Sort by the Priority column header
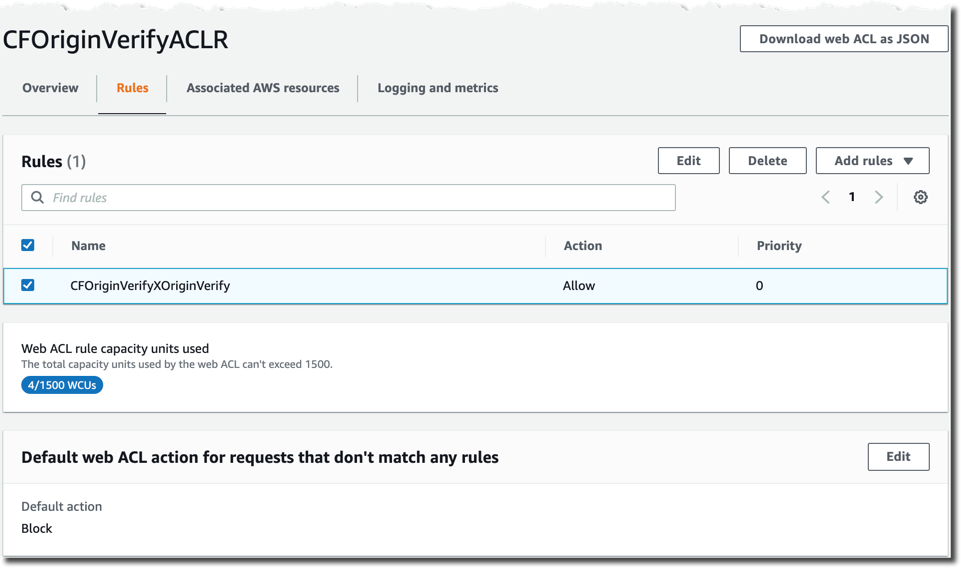Viewport: 961px width, 568px height. (x=779, y=246)
